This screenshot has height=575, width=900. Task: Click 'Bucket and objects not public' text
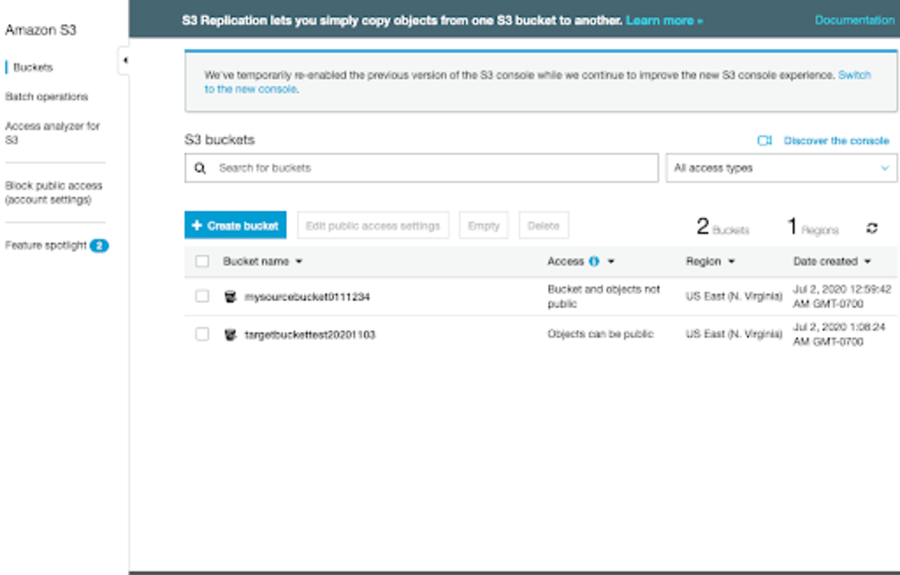(x=604, y=296)
